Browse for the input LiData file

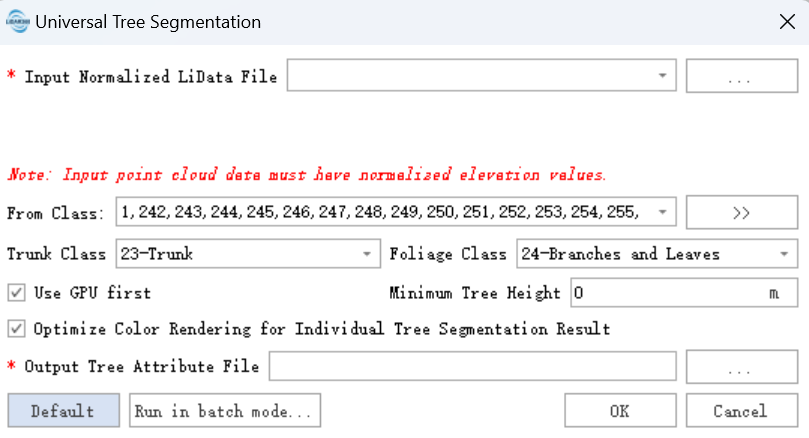tap(741, 76)
